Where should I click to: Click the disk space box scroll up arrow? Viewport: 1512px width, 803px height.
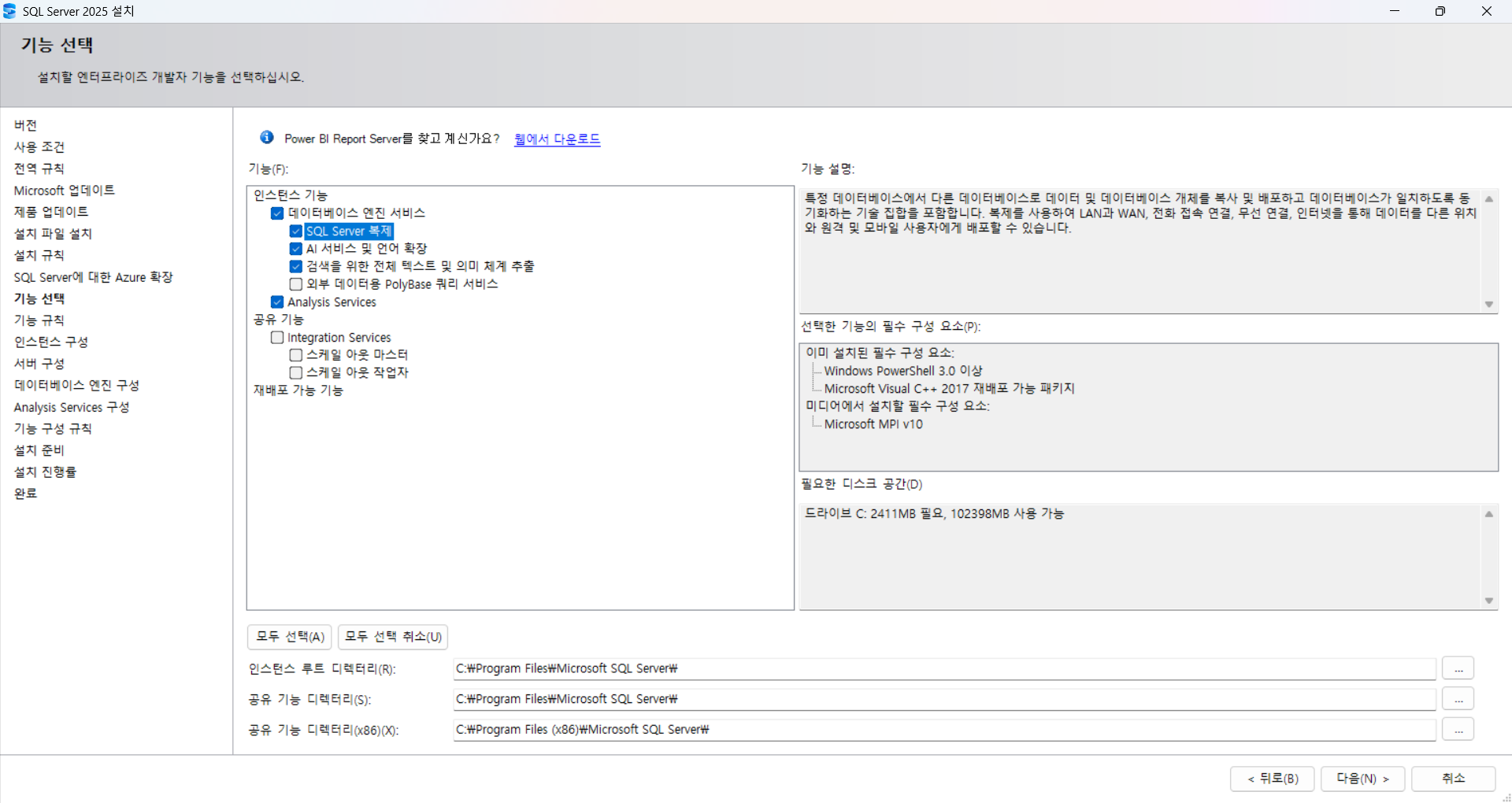(x=1489, y=514)
